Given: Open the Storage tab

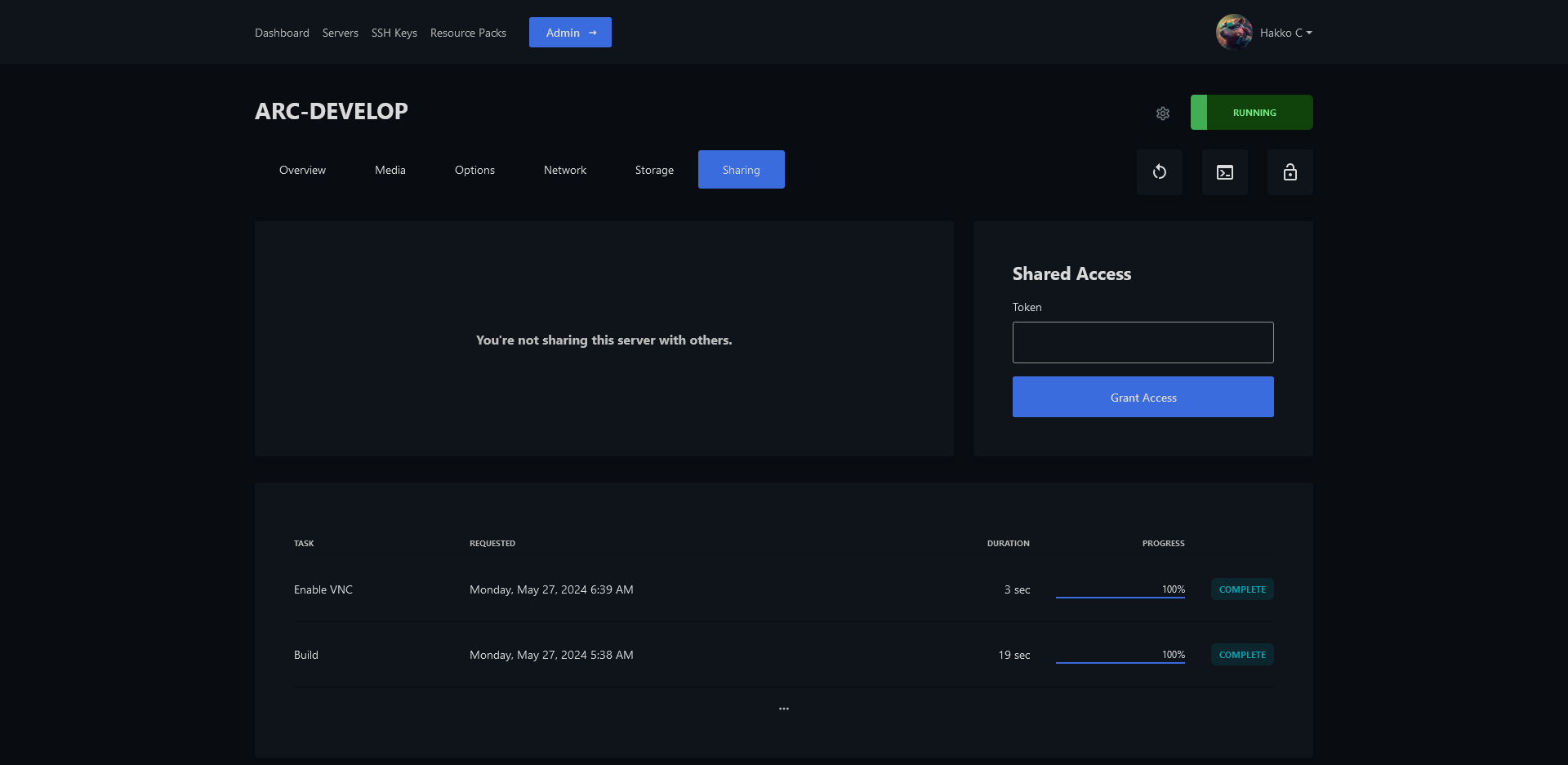Looking at the screenshot, I should coord(654,170).
